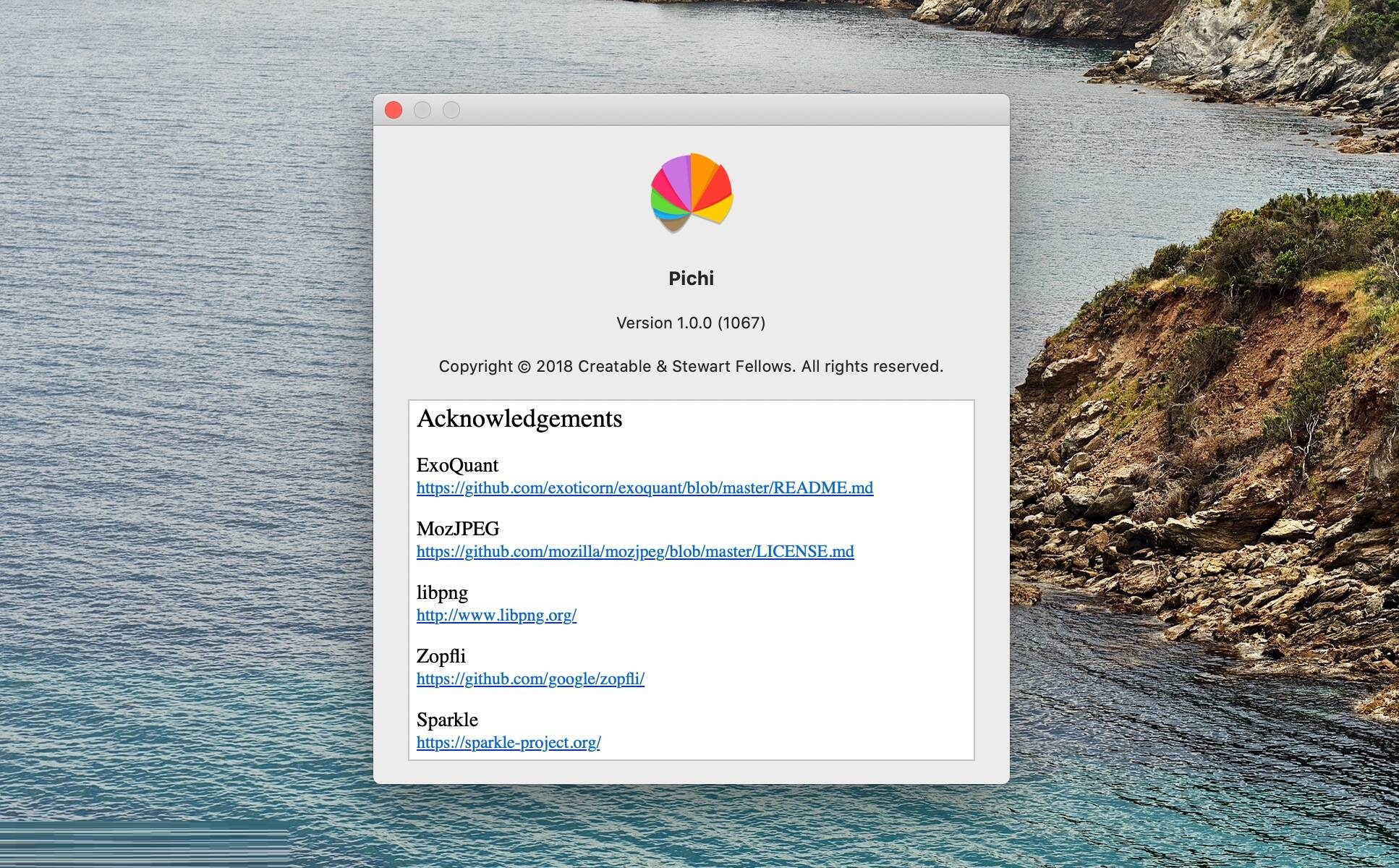
Task: Open the ExoQuant README GitHub link
Action: click(645, 488)
